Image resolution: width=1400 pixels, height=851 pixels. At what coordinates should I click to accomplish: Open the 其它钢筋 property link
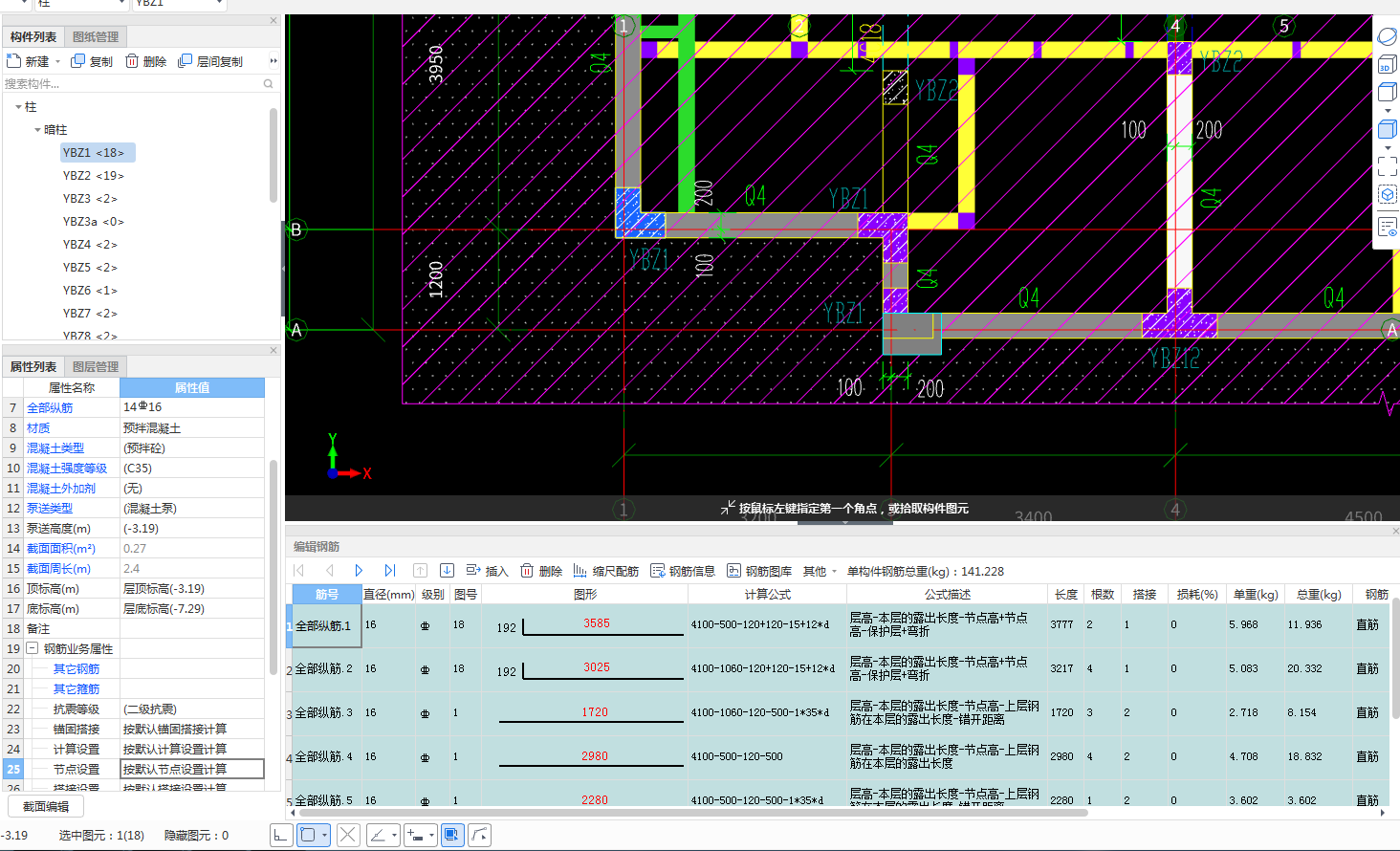(77, 669)
